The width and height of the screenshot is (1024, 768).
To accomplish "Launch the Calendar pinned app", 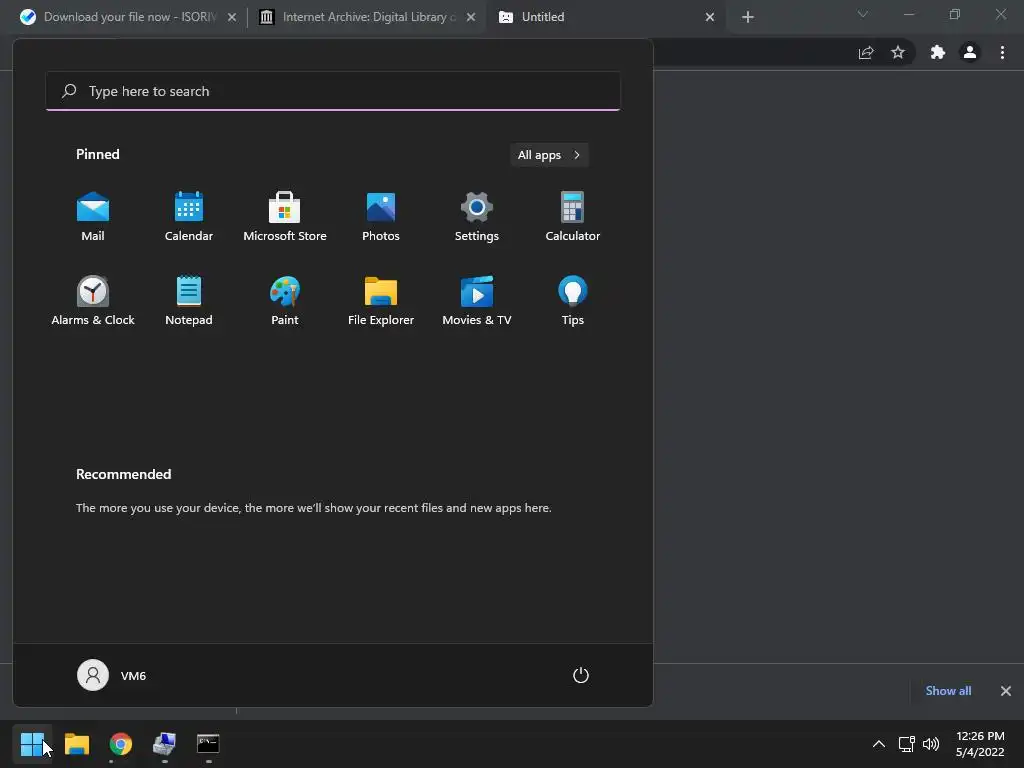I will click(x=189, y=217).
